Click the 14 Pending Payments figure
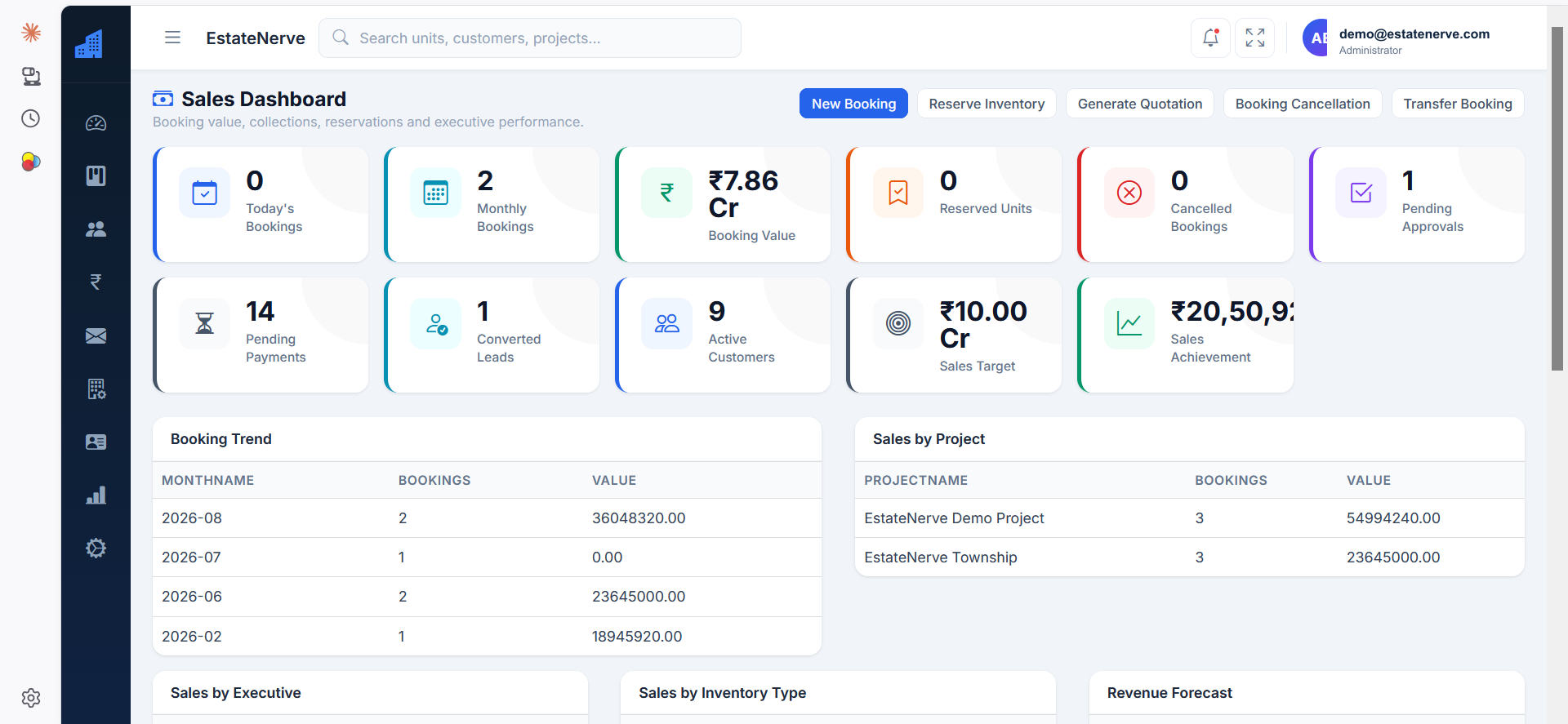Viewport: 1568px width, 724px height. [x=260, y=311]
